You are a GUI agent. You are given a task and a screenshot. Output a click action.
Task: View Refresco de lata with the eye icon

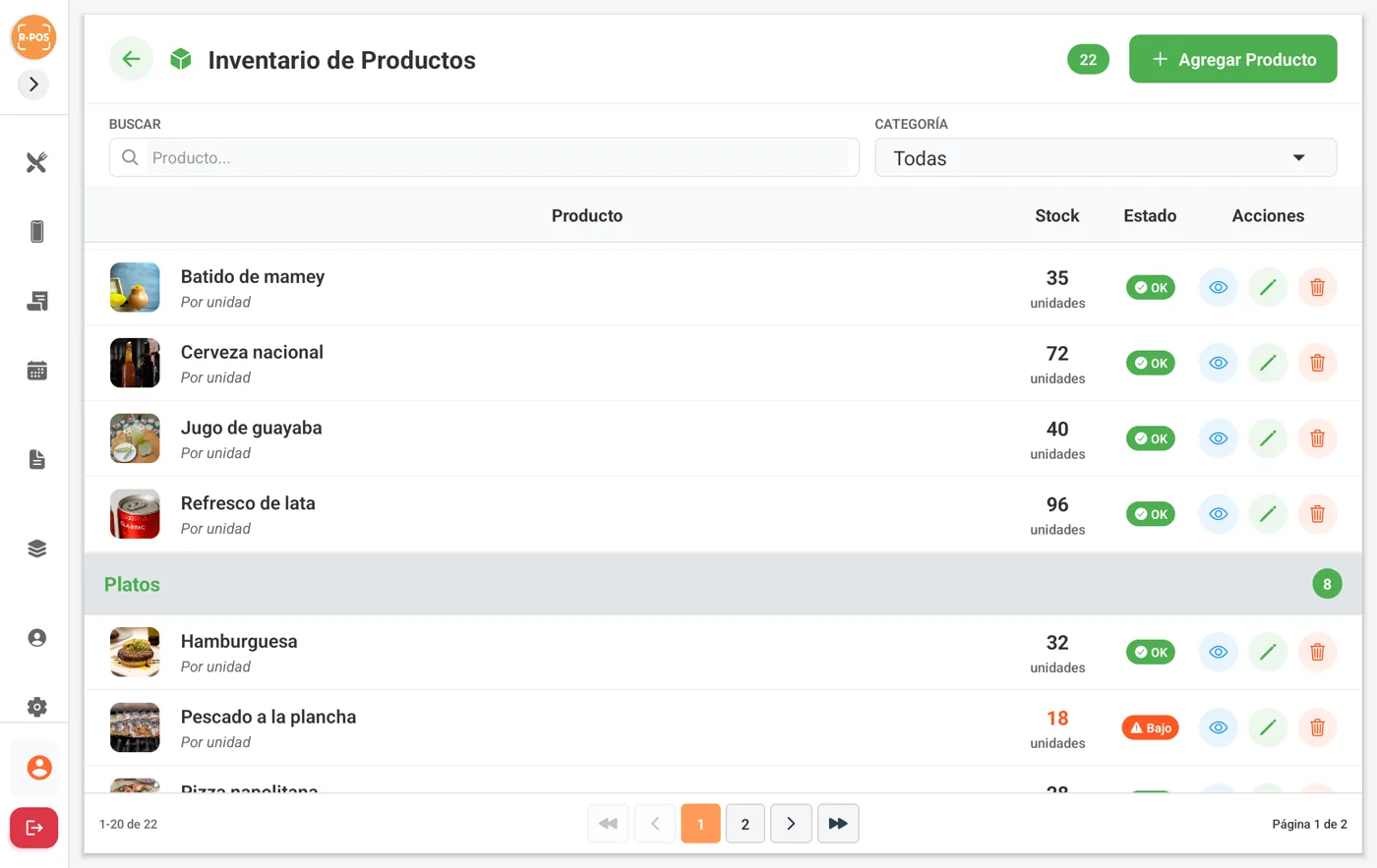point(1218,514)
